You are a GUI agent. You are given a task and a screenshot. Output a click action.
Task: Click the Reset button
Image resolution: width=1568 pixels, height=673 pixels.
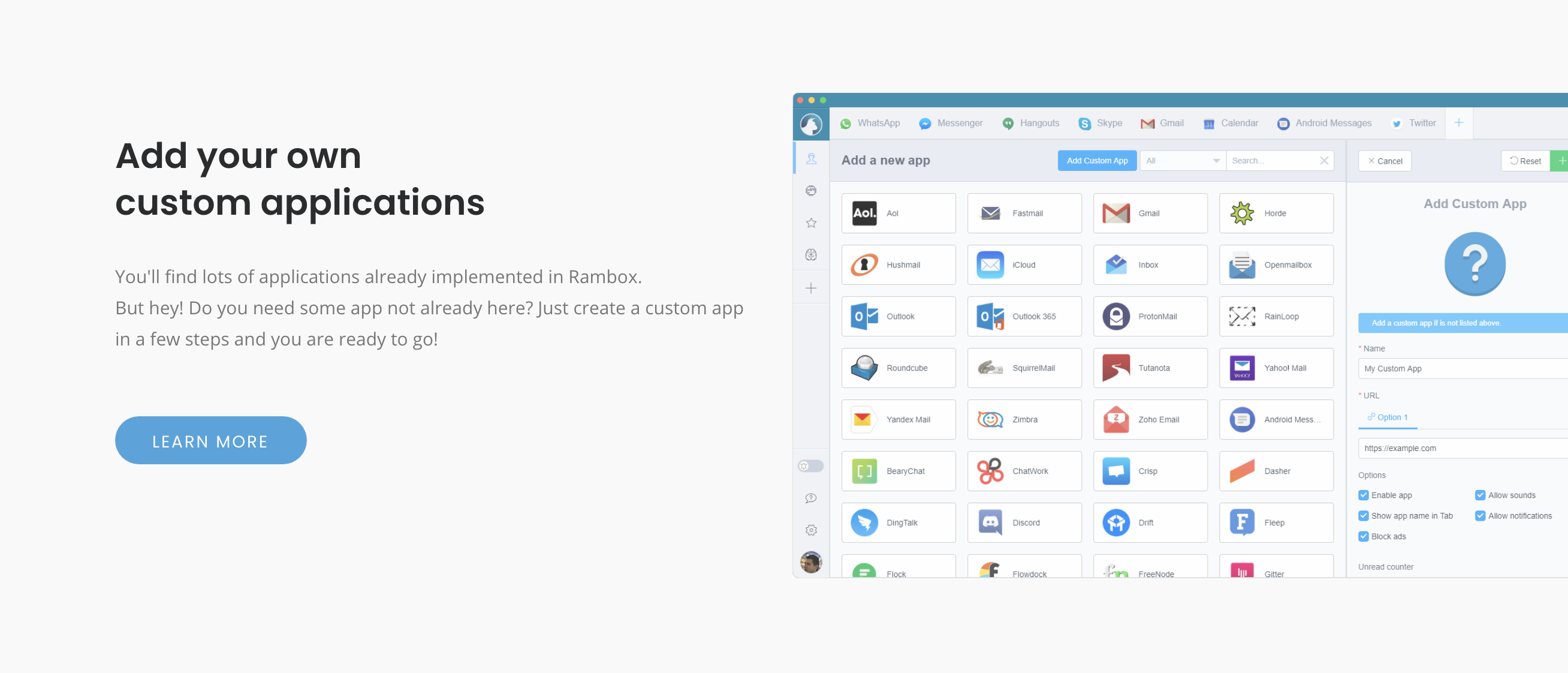pos(1525,161)
